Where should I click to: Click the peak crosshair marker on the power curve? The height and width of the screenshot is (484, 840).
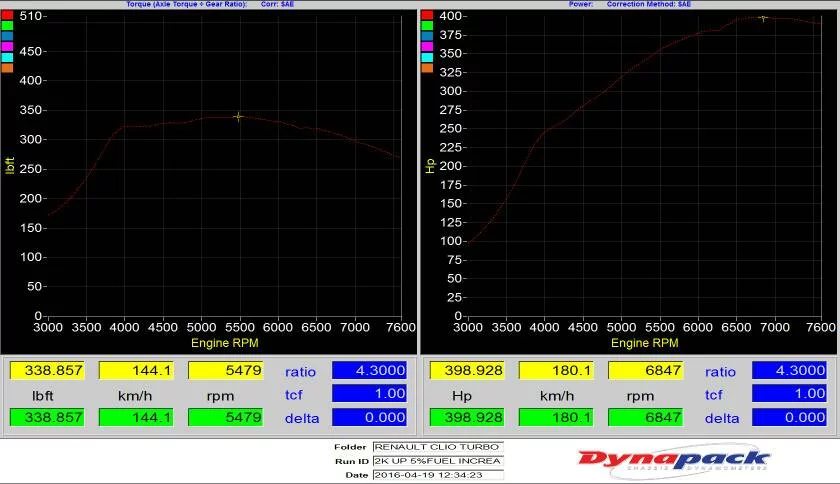[763, 18]
